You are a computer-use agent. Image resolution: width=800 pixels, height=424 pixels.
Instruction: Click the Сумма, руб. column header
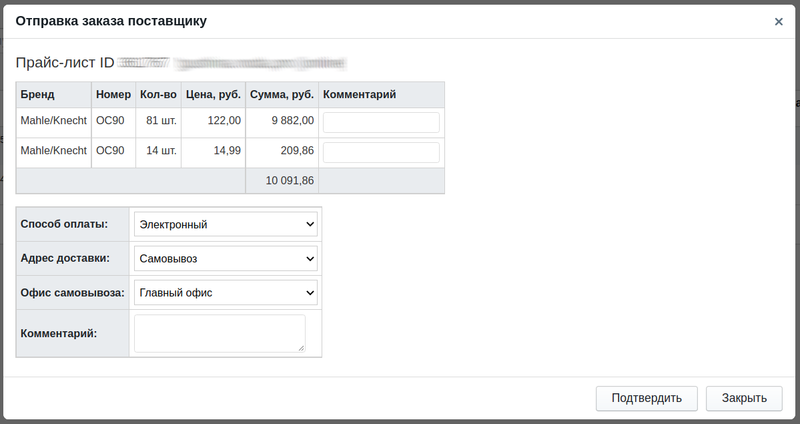(x=281, y=95)
